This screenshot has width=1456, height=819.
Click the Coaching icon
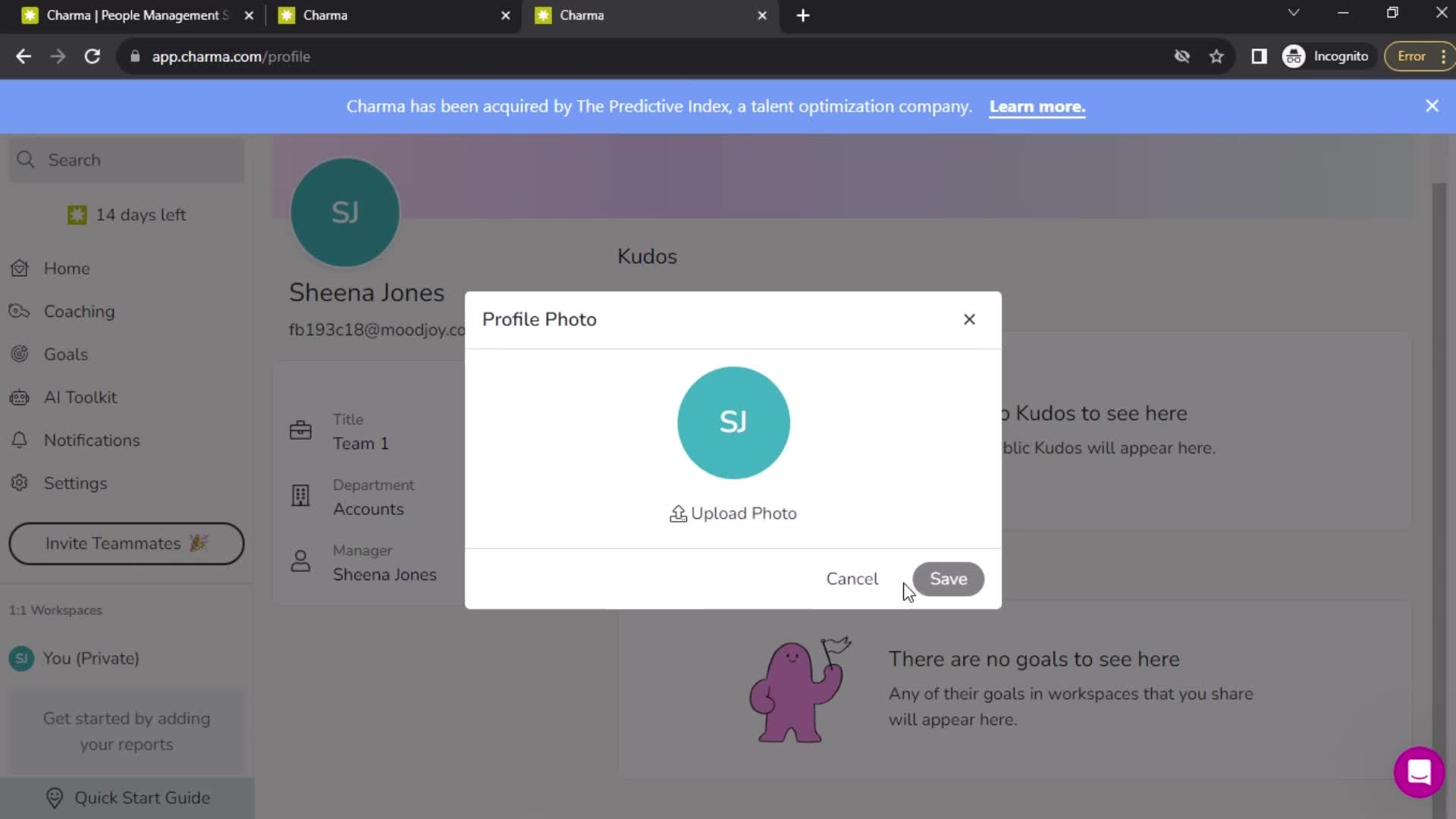(19, 311)
